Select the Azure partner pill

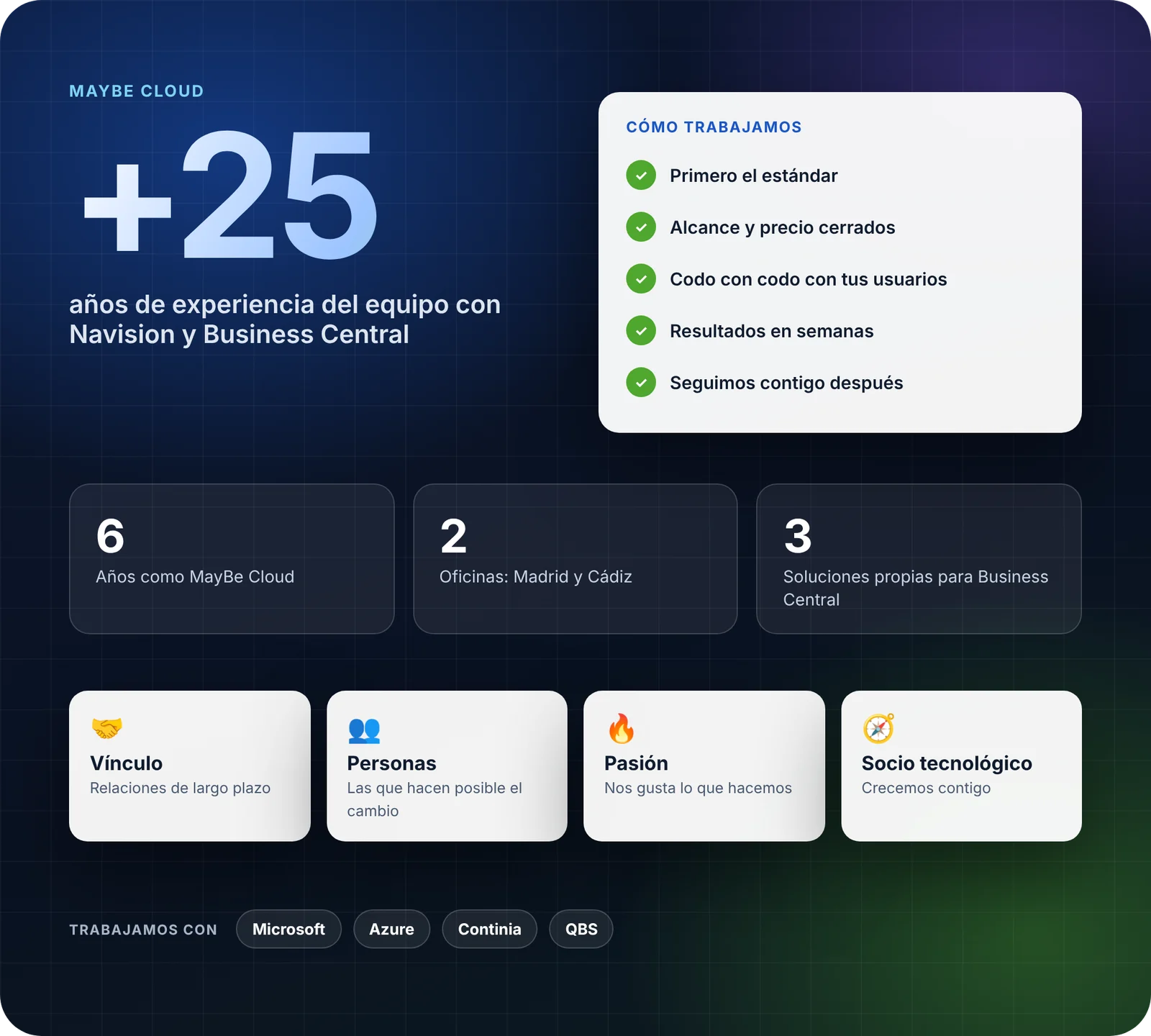pos(391,929)
